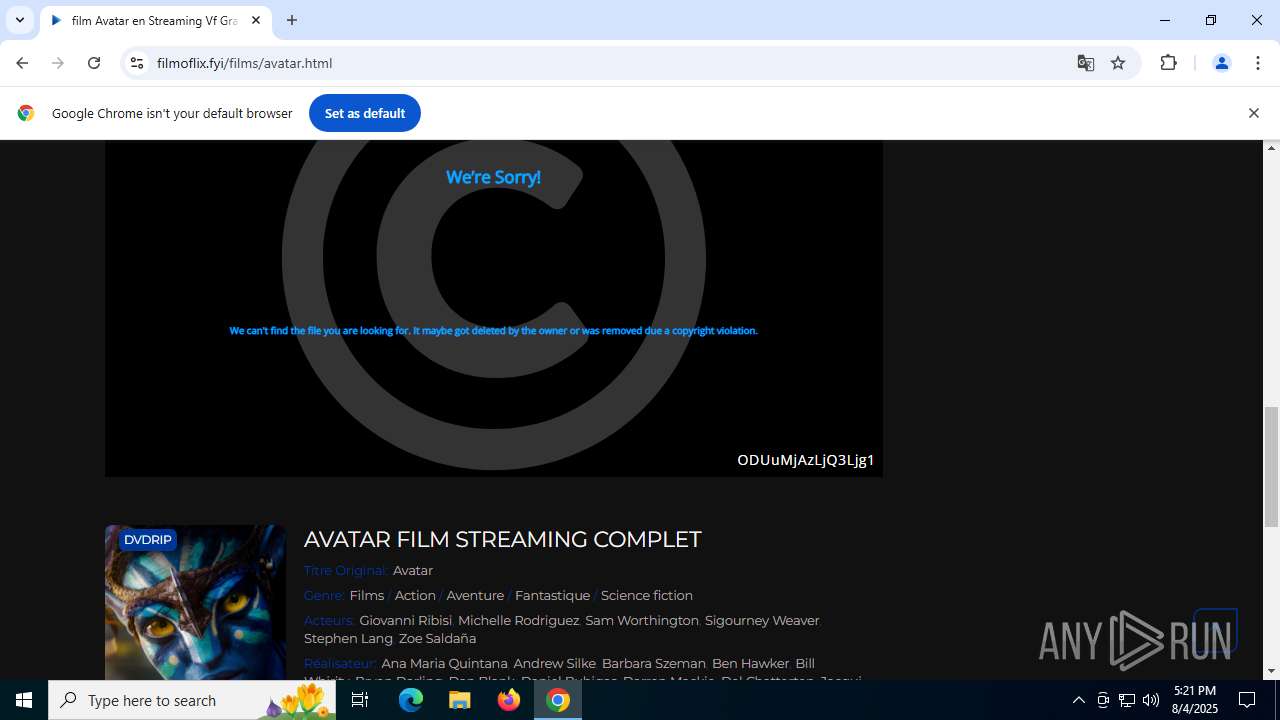
Task: Open a new tab with plus button
Action: 292,20
